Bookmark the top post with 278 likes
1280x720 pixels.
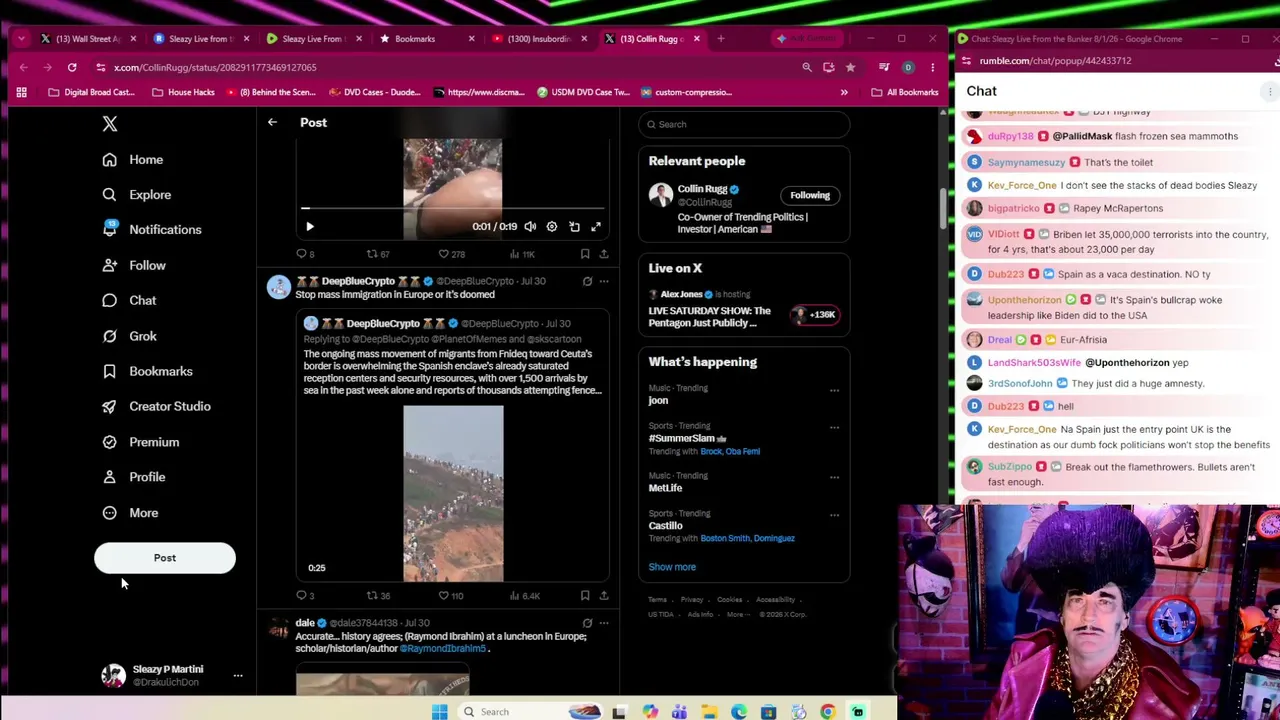pyautogui.click(x=585, y=254)
